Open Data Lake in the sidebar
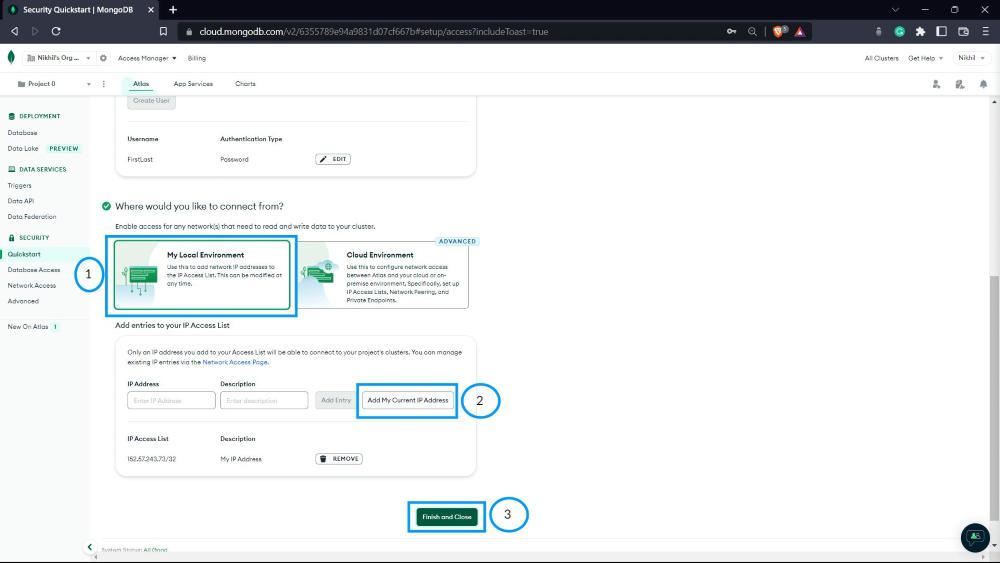Screen dimensions: 1000x563 [23, 149]
